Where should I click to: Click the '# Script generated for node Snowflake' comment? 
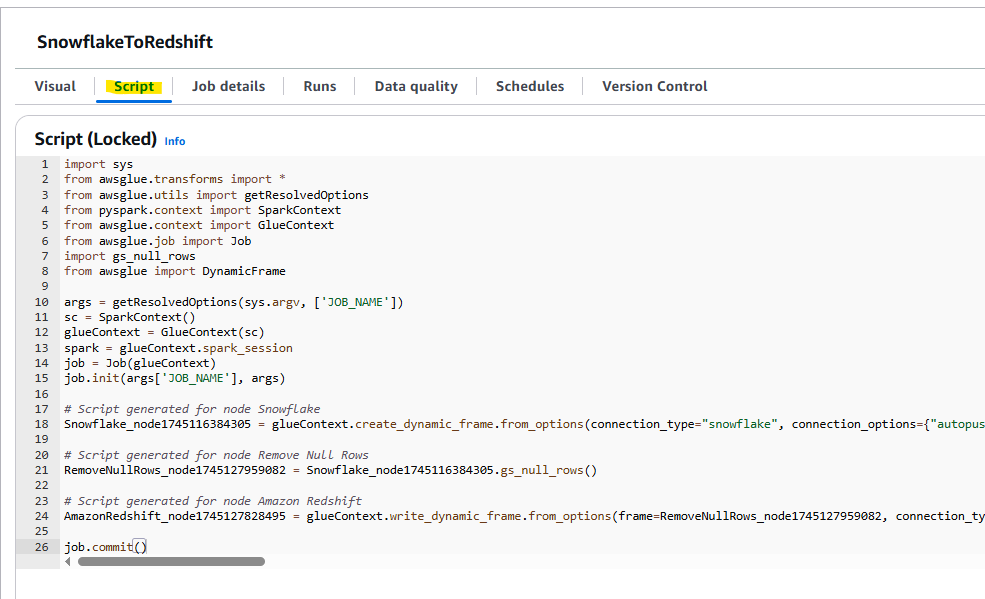(192, 409)
